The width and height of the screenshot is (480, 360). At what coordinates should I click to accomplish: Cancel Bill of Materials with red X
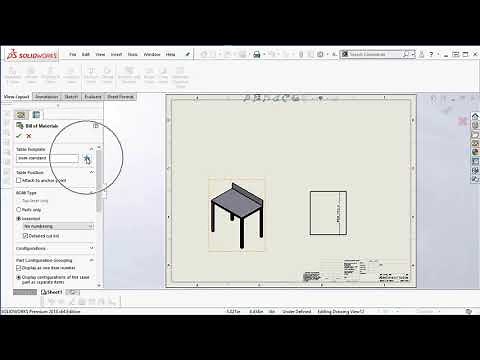pos(29,136)
